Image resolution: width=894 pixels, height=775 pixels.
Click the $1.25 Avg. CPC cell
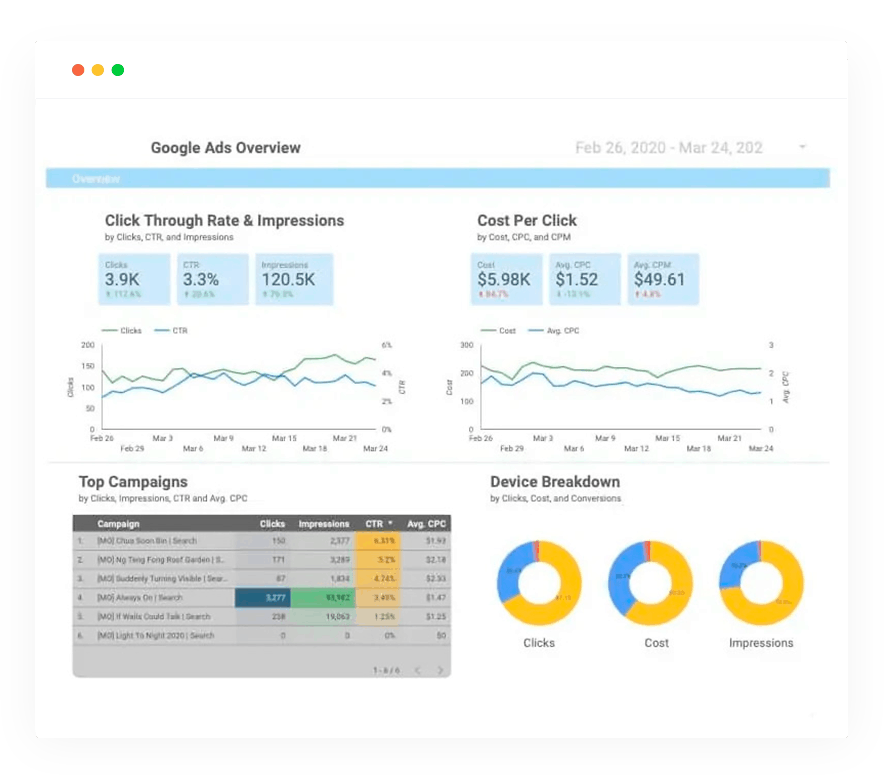(425, 616)
